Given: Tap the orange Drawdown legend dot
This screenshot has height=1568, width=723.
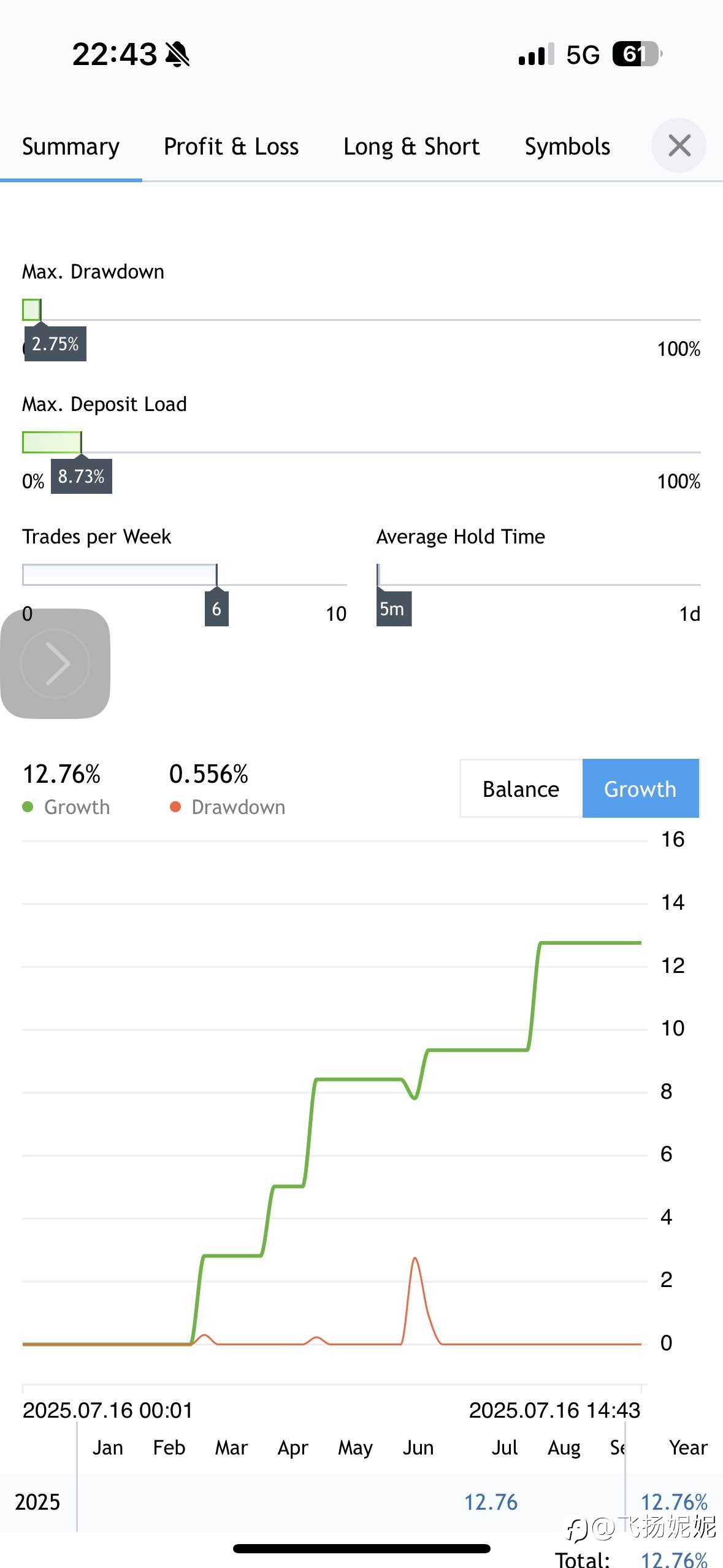Looking at the screenshot, I should click(x=175, y=807).
